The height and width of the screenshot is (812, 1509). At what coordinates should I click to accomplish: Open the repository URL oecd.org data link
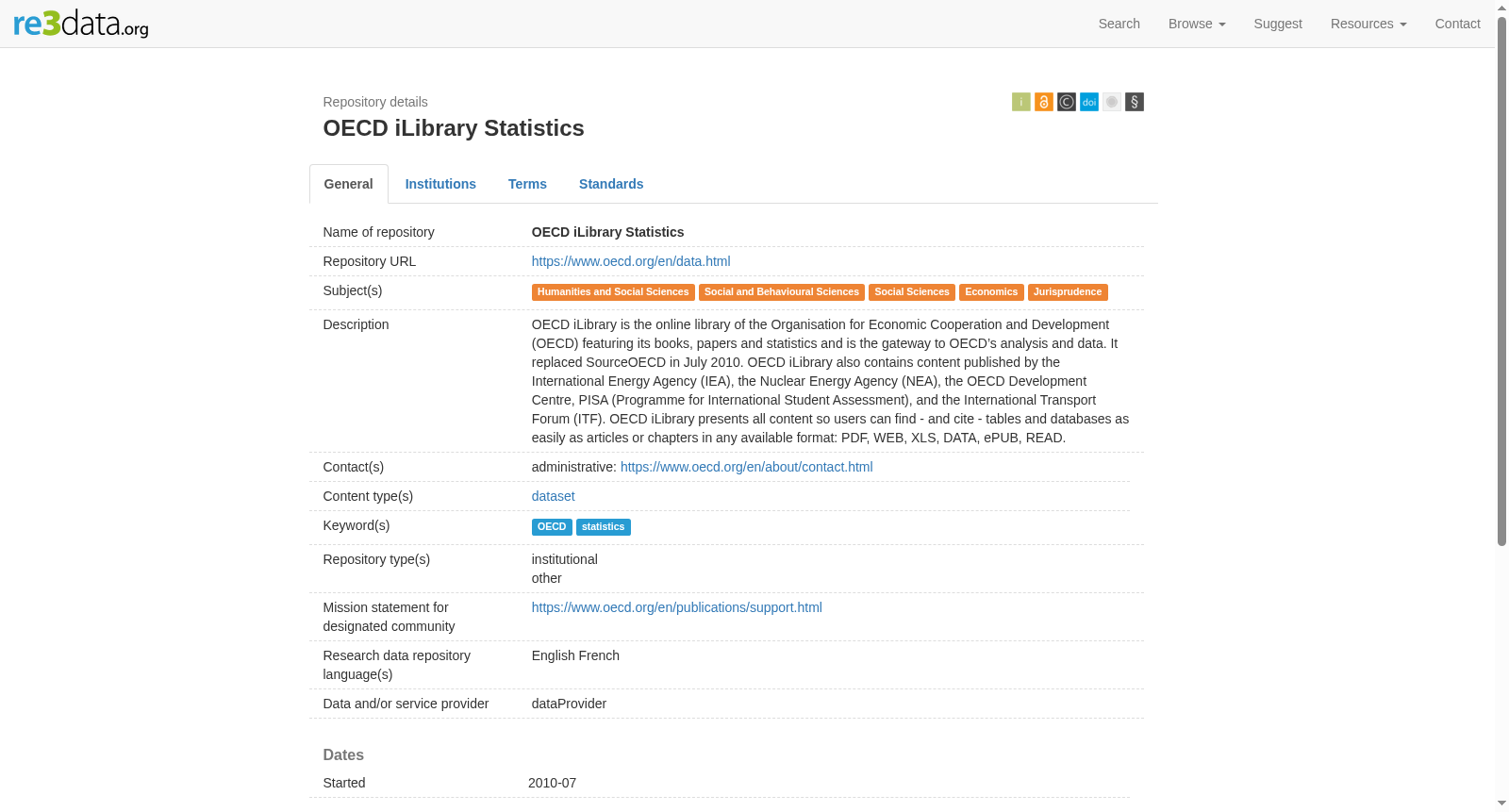click(631, 261)
